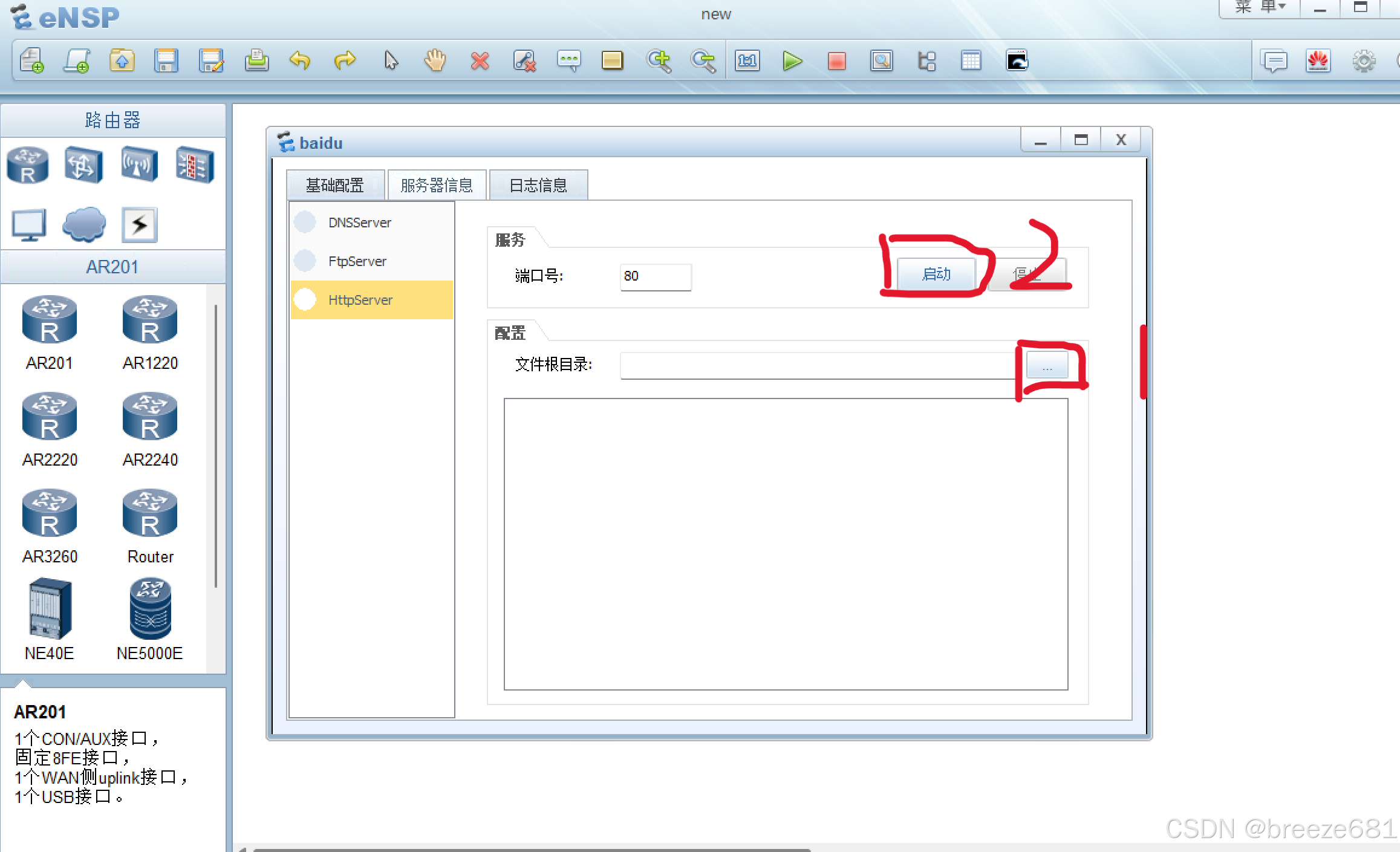Open the Huawei logo icon

(1318, 61)
